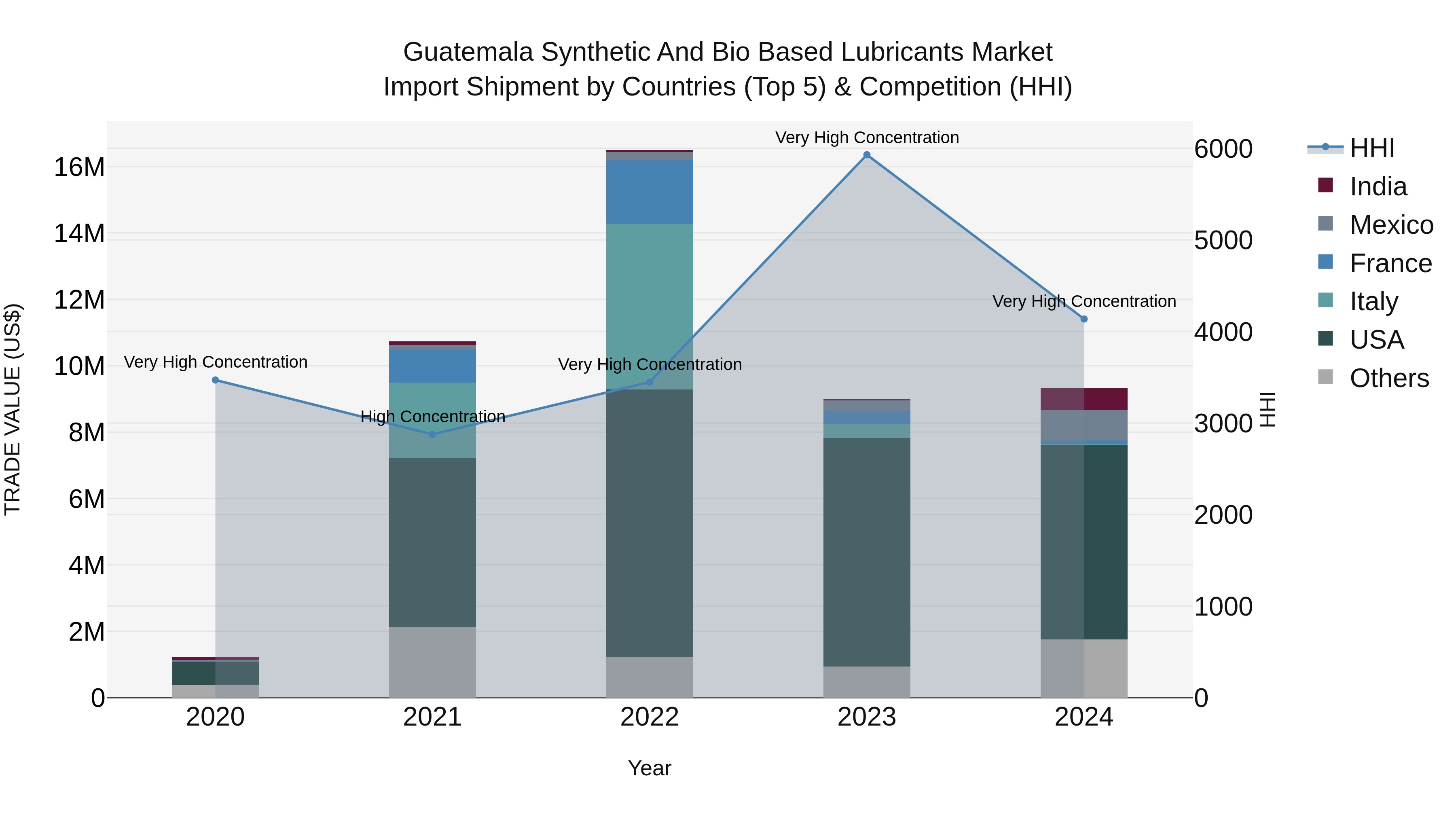The height and width of the screenshot is (819, 1456).
Task: Click the 2024 x-axis label
Action: pos(1084,717)
